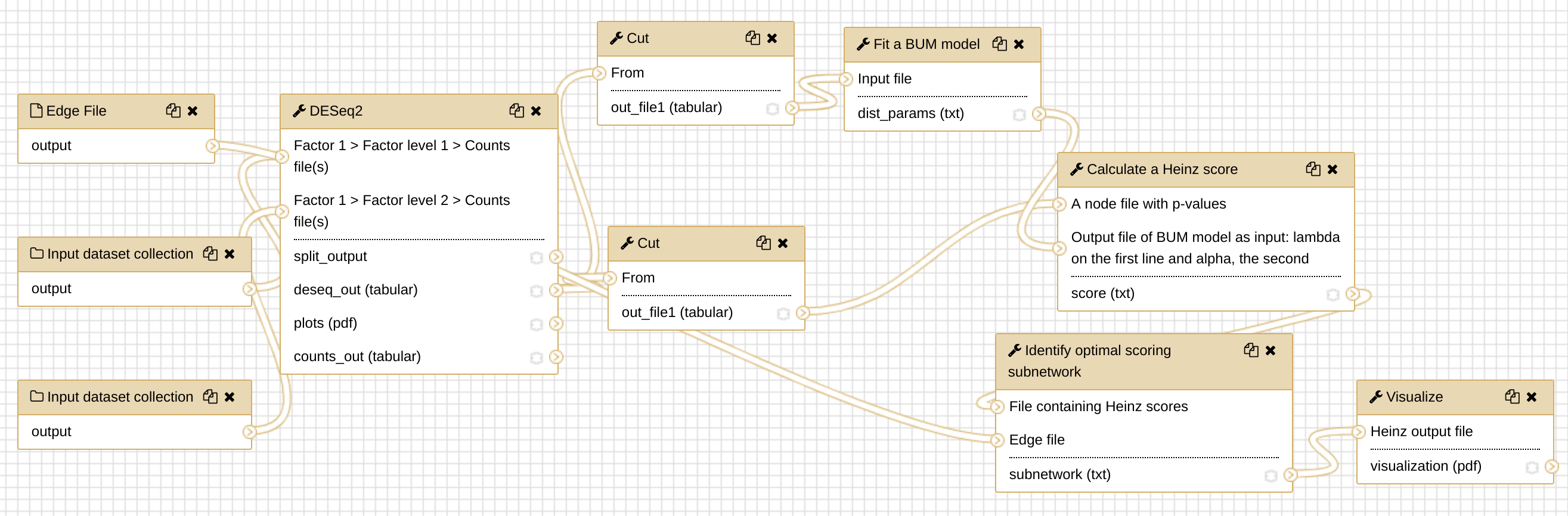Select Identify optimal scoring subnetwork title
1568x516 pixels.
pyautogui.click(x=1090, y=361)
